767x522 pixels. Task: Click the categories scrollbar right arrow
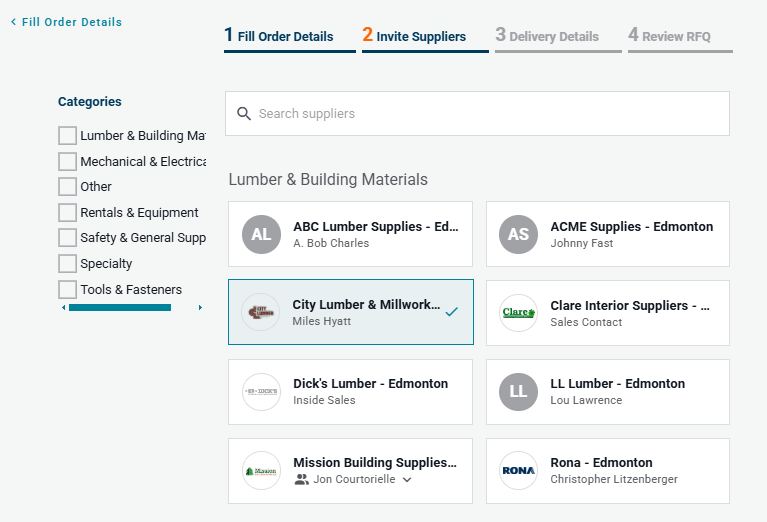pyautogui.click(x=200, y=307)
